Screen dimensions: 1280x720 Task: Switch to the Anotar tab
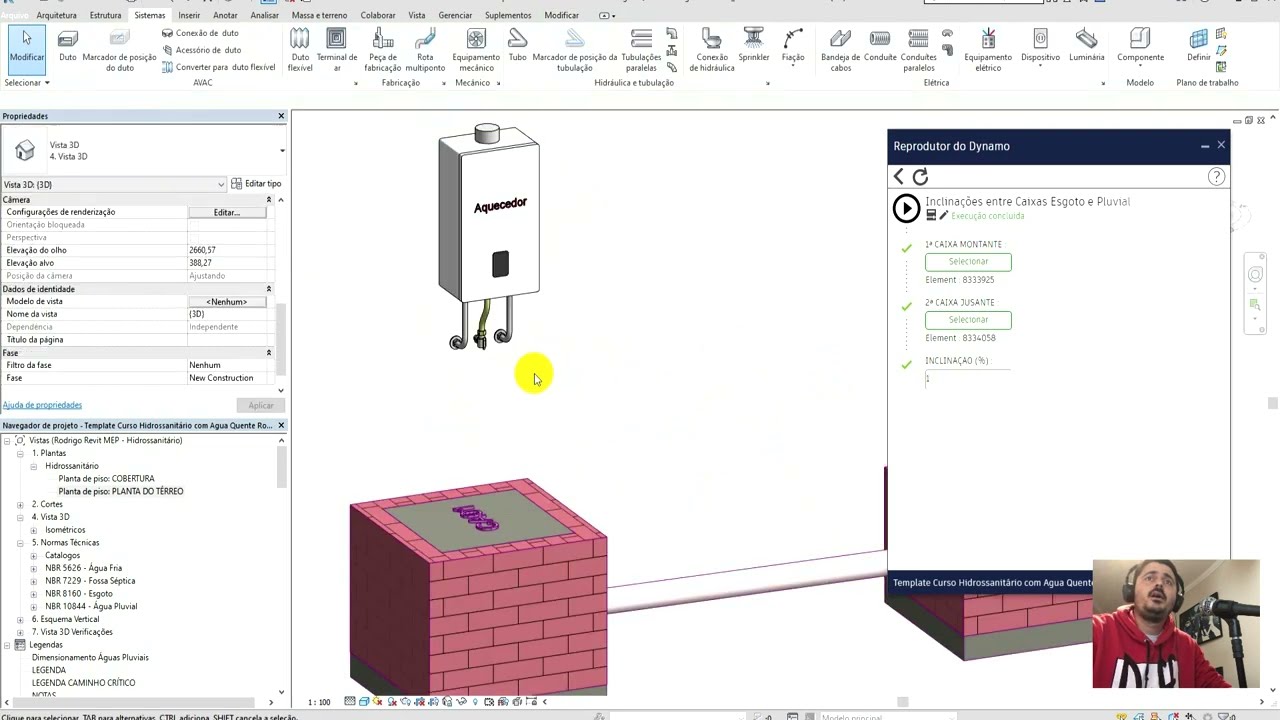(x=225, y=15)
